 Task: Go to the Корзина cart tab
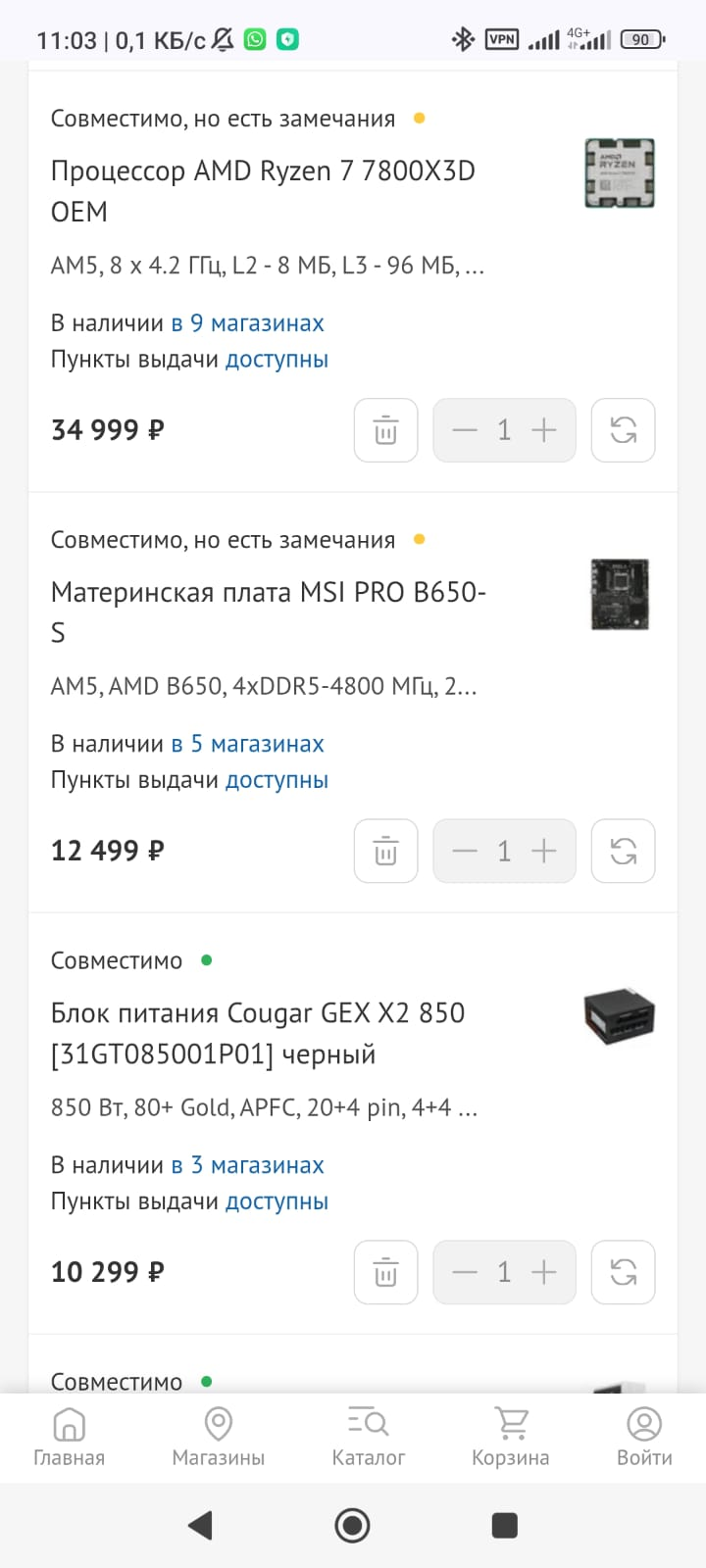[510, 1437]
